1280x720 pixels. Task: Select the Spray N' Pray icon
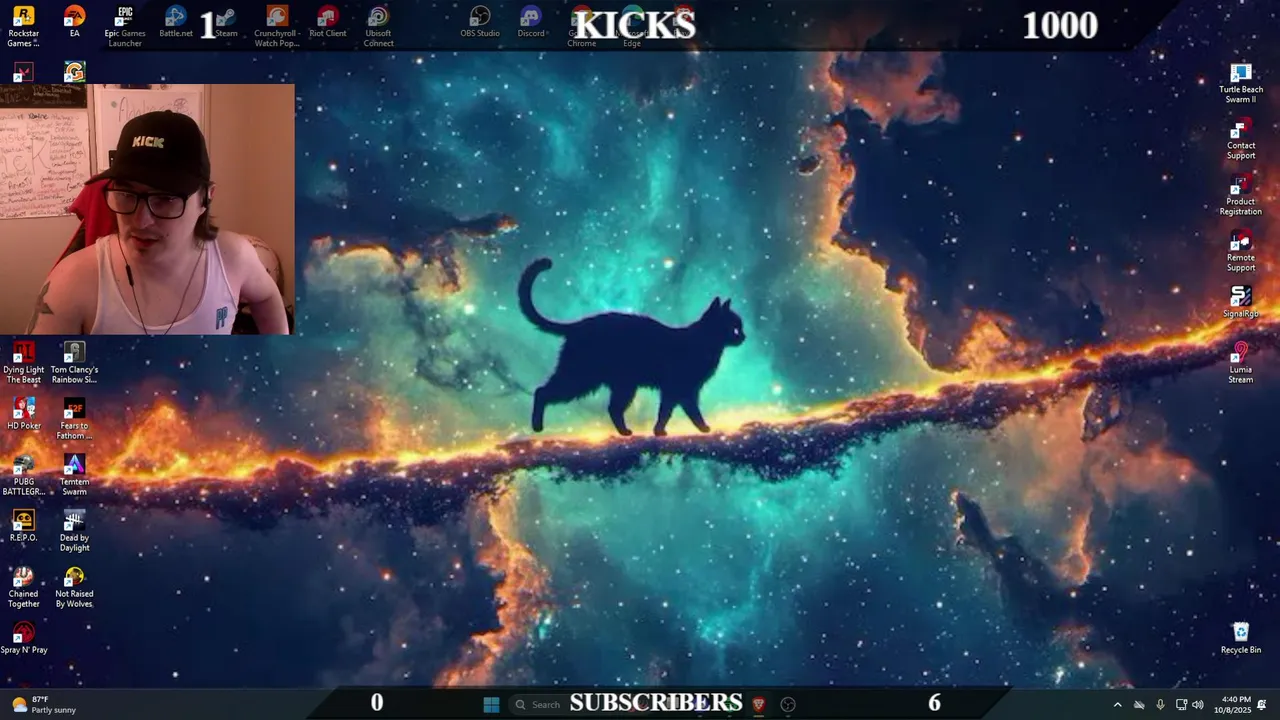[23, 638]
